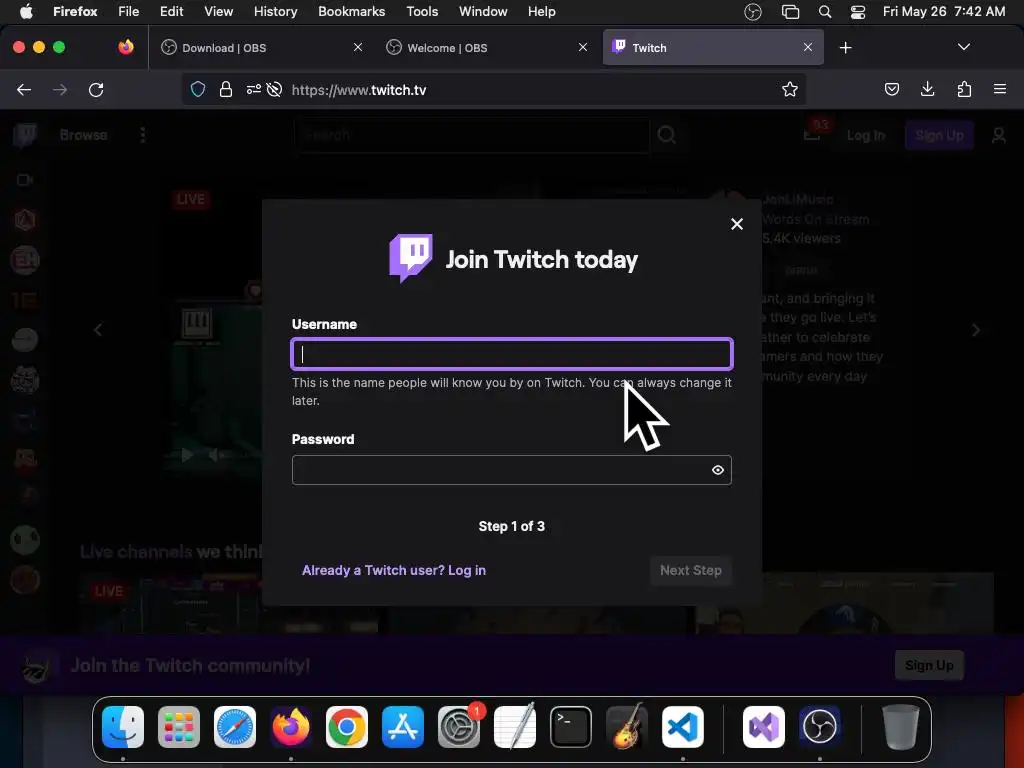
Task: Open tracking protection shield icon
Action: click(x=198, y=89)
